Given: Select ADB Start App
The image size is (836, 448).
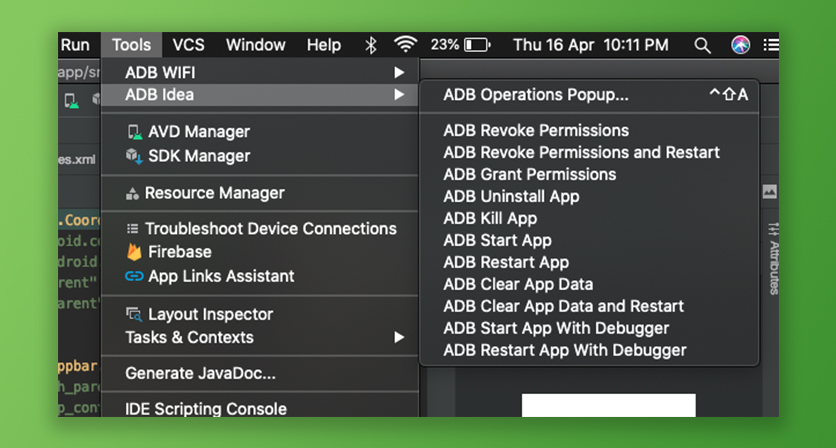Looking at the screenshot, I should pos(589,241).
